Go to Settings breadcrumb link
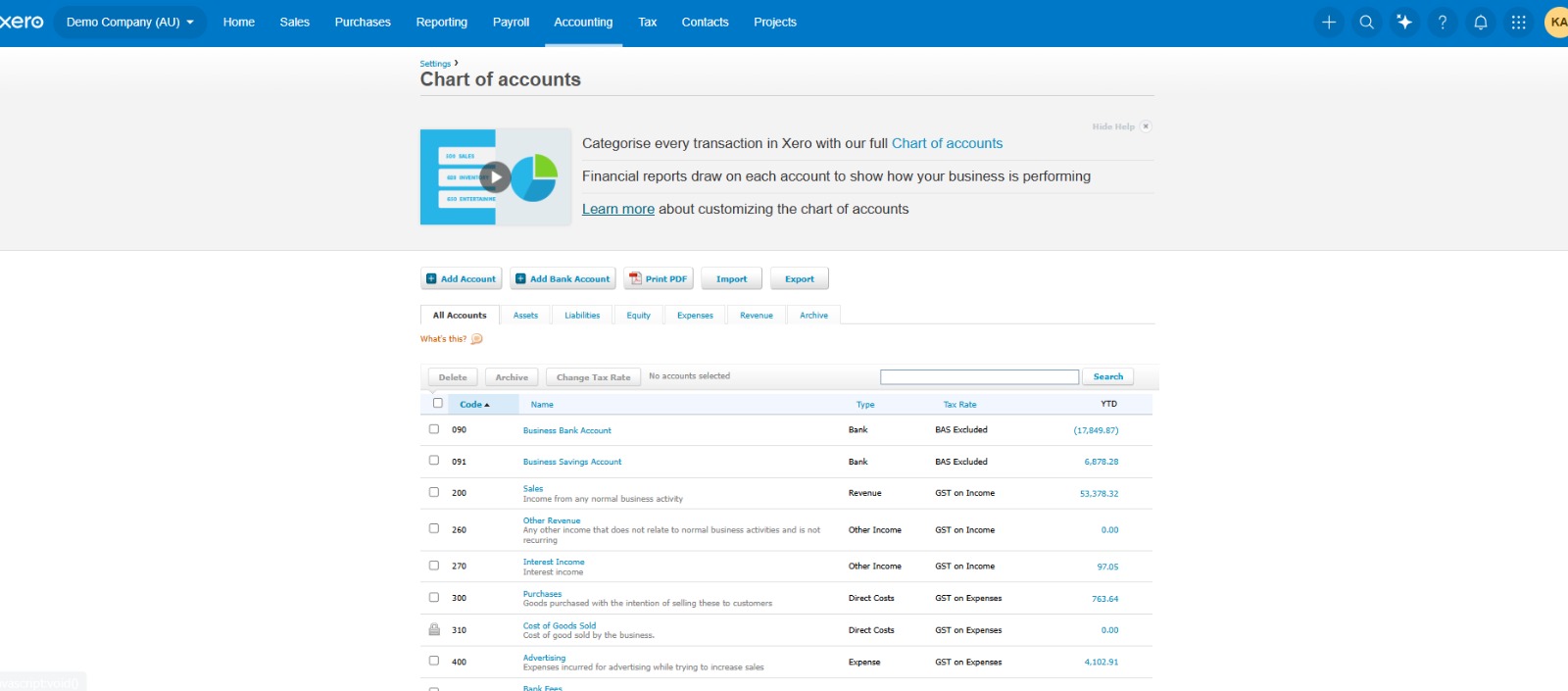Viewport: 1568px width, 691px height. 435,64
